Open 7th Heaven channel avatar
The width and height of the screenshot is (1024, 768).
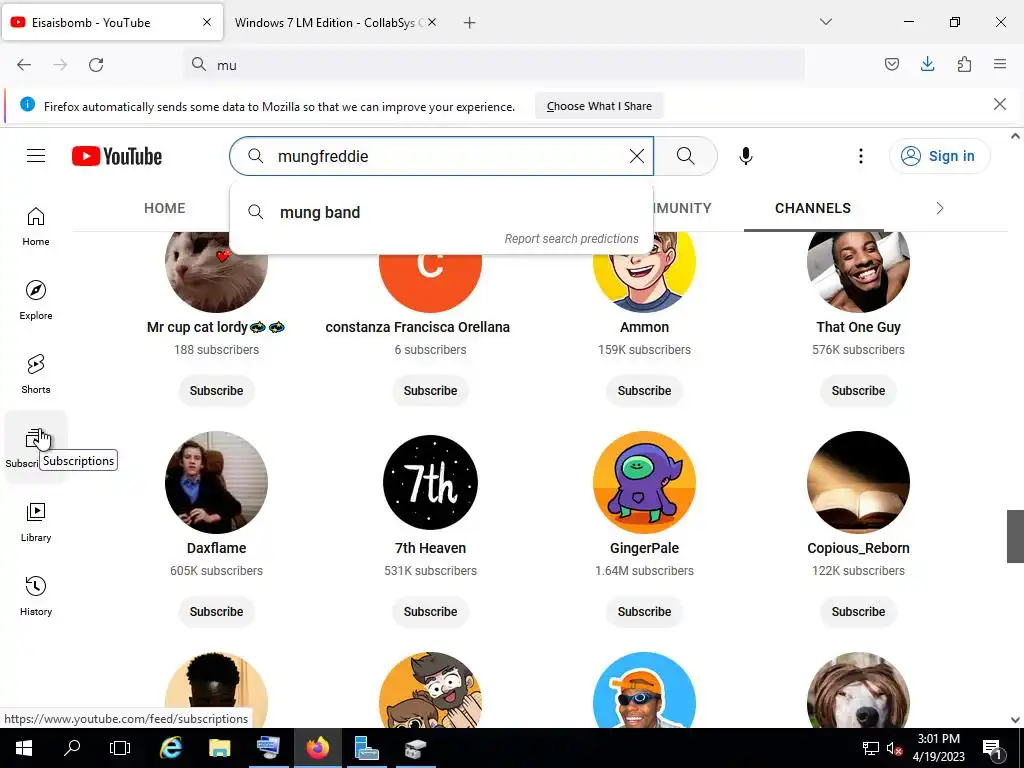click(430, 482)
